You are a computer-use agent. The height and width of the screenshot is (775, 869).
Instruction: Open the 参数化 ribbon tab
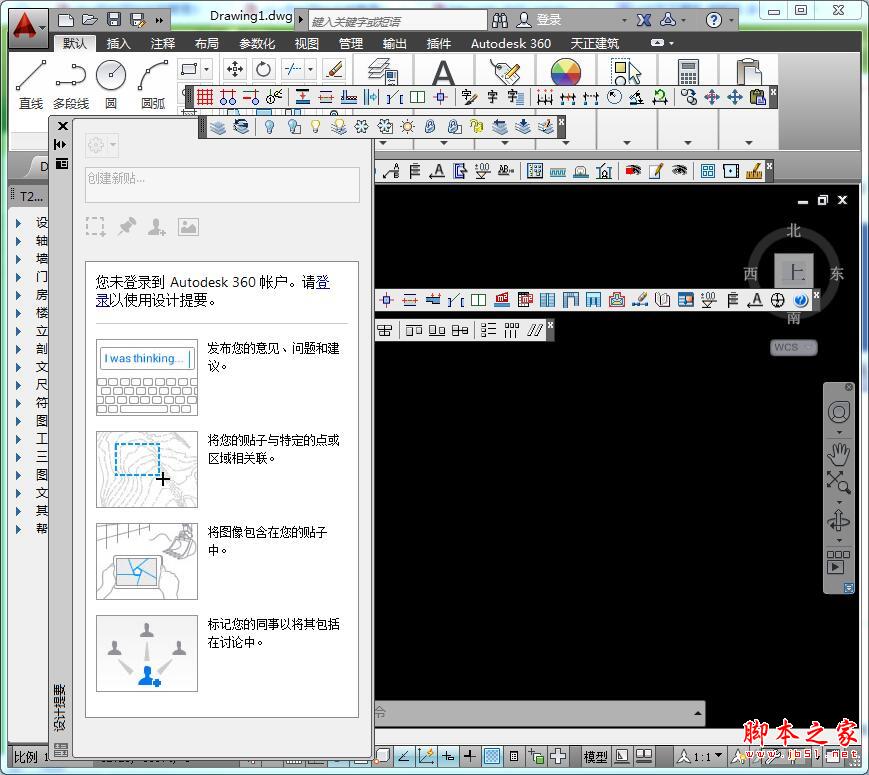[x=257, y=43]
